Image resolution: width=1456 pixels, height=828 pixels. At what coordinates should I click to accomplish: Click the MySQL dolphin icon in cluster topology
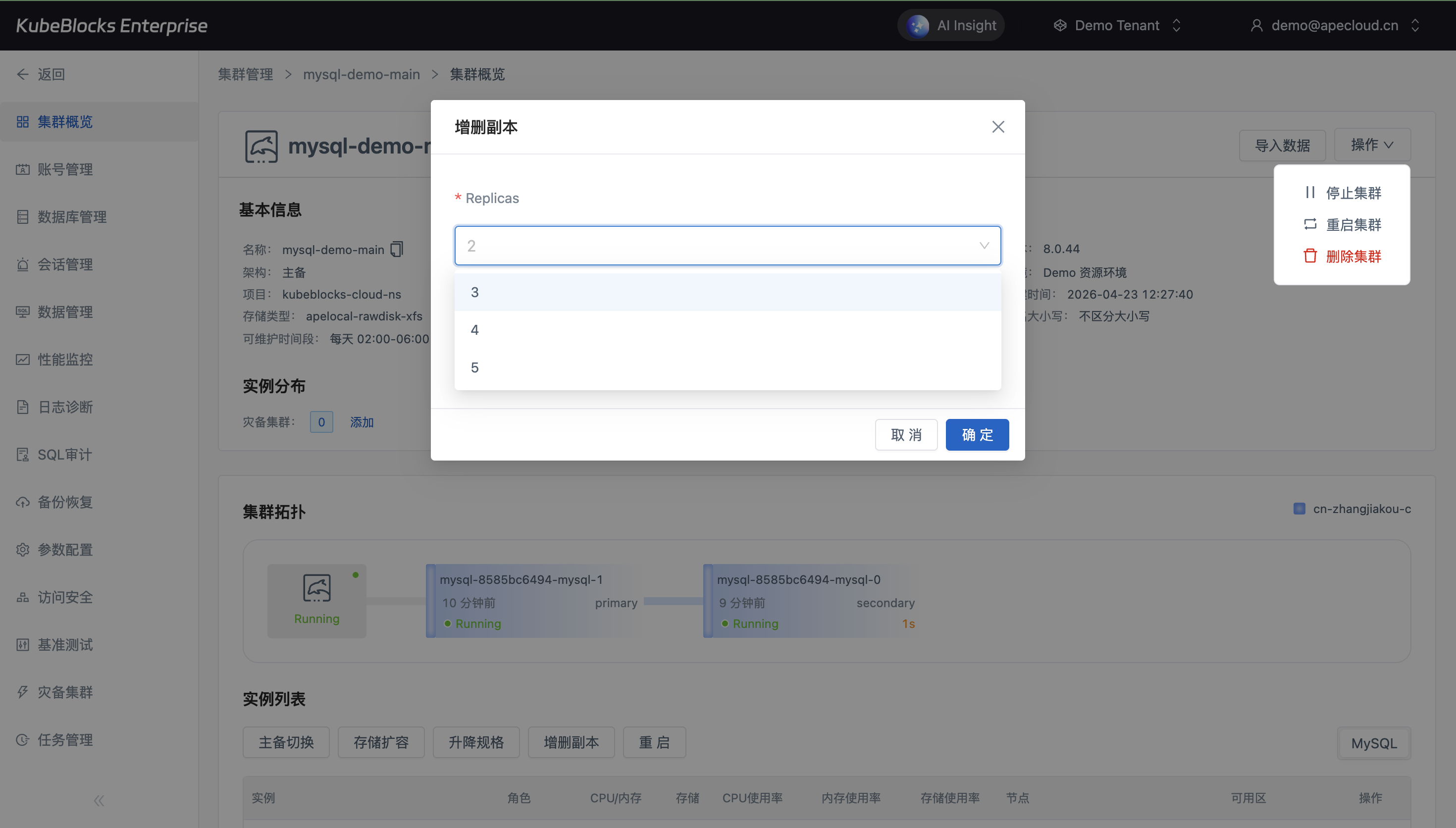coord(316,588)
